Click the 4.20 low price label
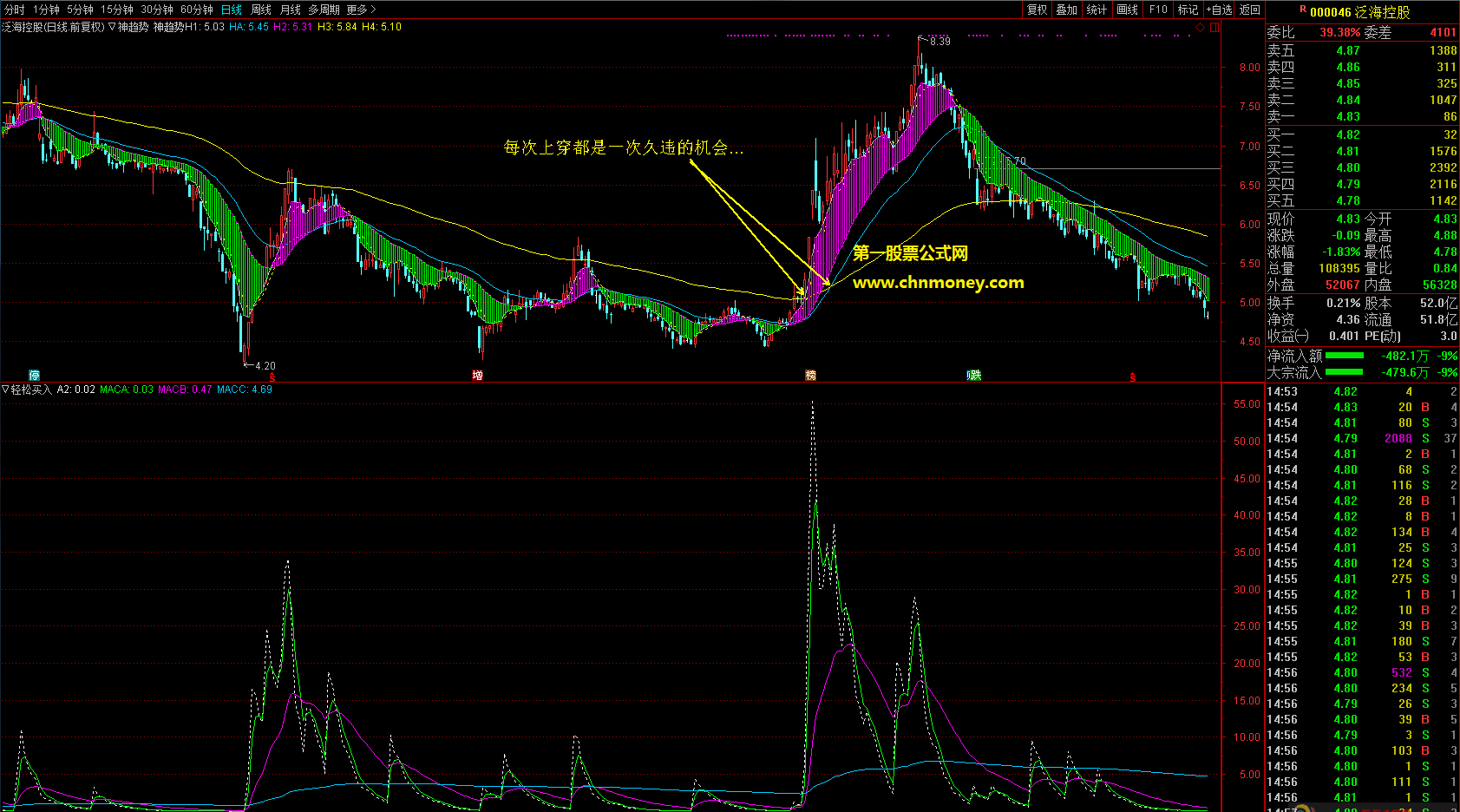This screenshot has height=812, width=1460. [265, 366]
